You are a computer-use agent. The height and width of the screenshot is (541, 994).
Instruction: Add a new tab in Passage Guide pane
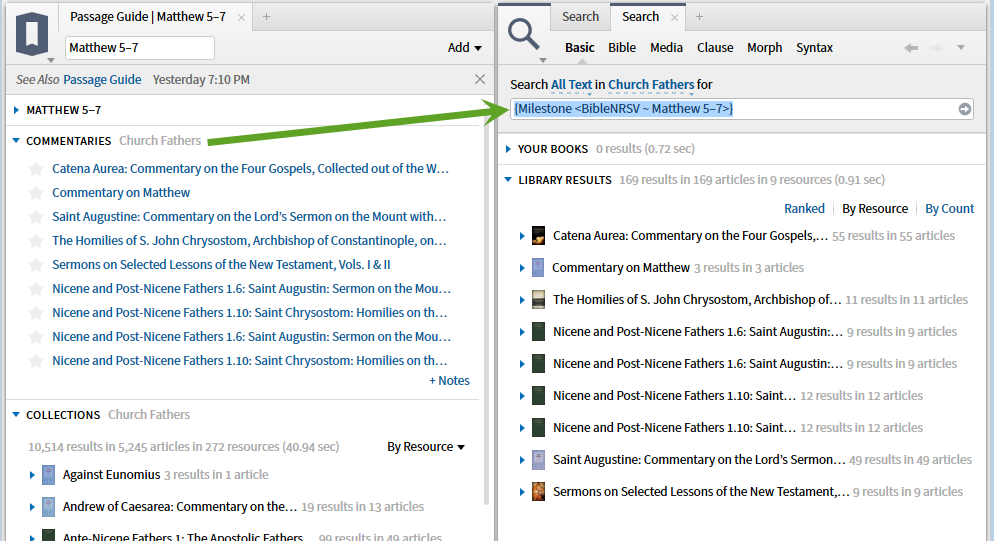click(x=266, y=17)
